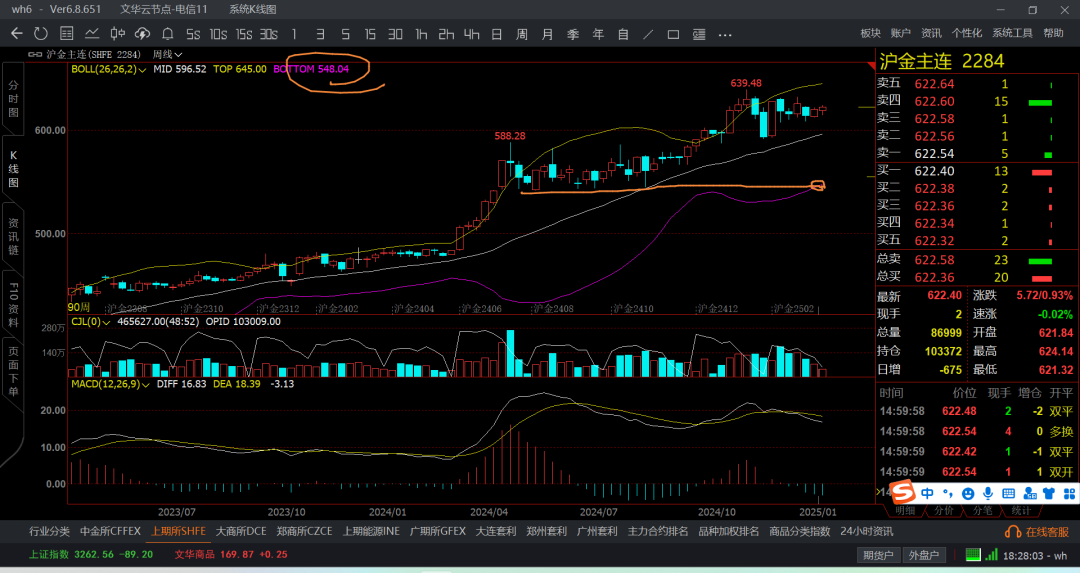Open the IME toolbox four-squares icon
Viewport: 1080px width, 573px height.
pos(1070,493)
